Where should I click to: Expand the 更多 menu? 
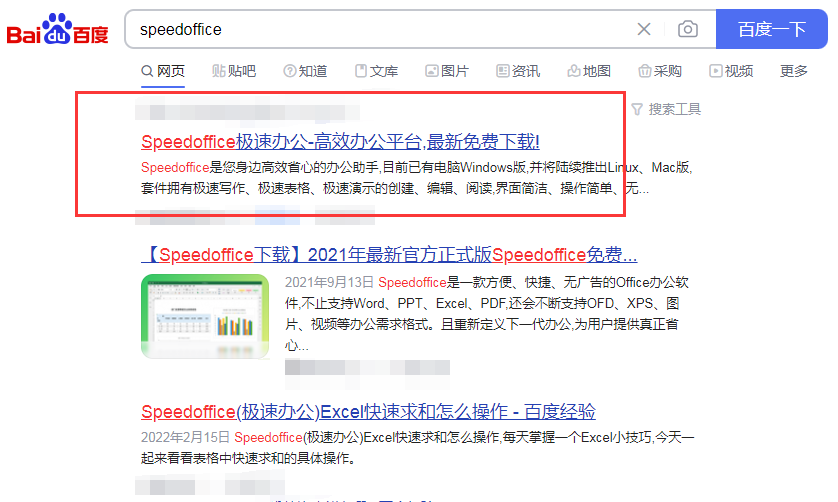(794, 71)
